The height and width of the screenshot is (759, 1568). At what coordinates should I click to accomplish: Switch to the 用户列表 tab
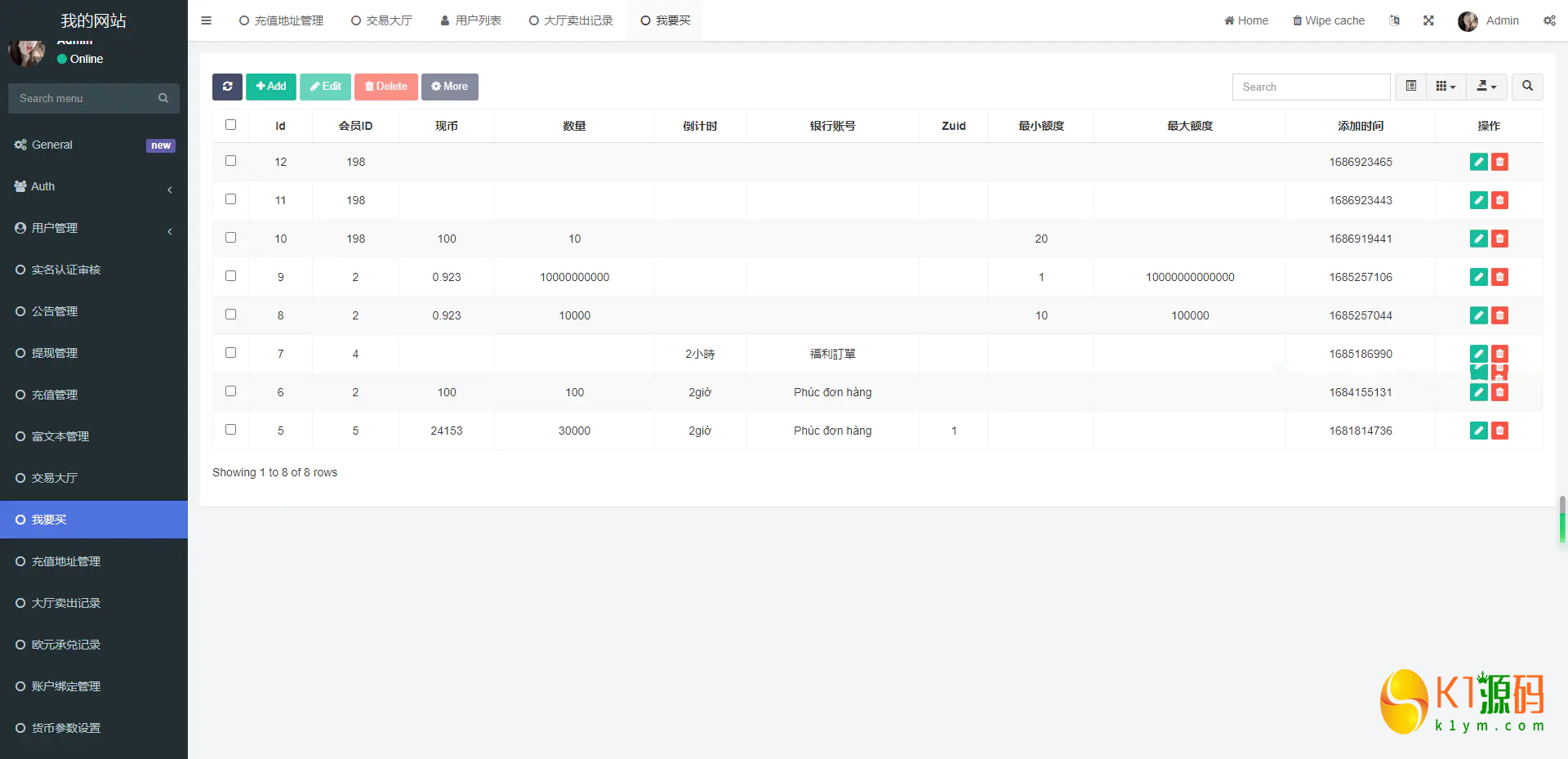coord(470,20)
